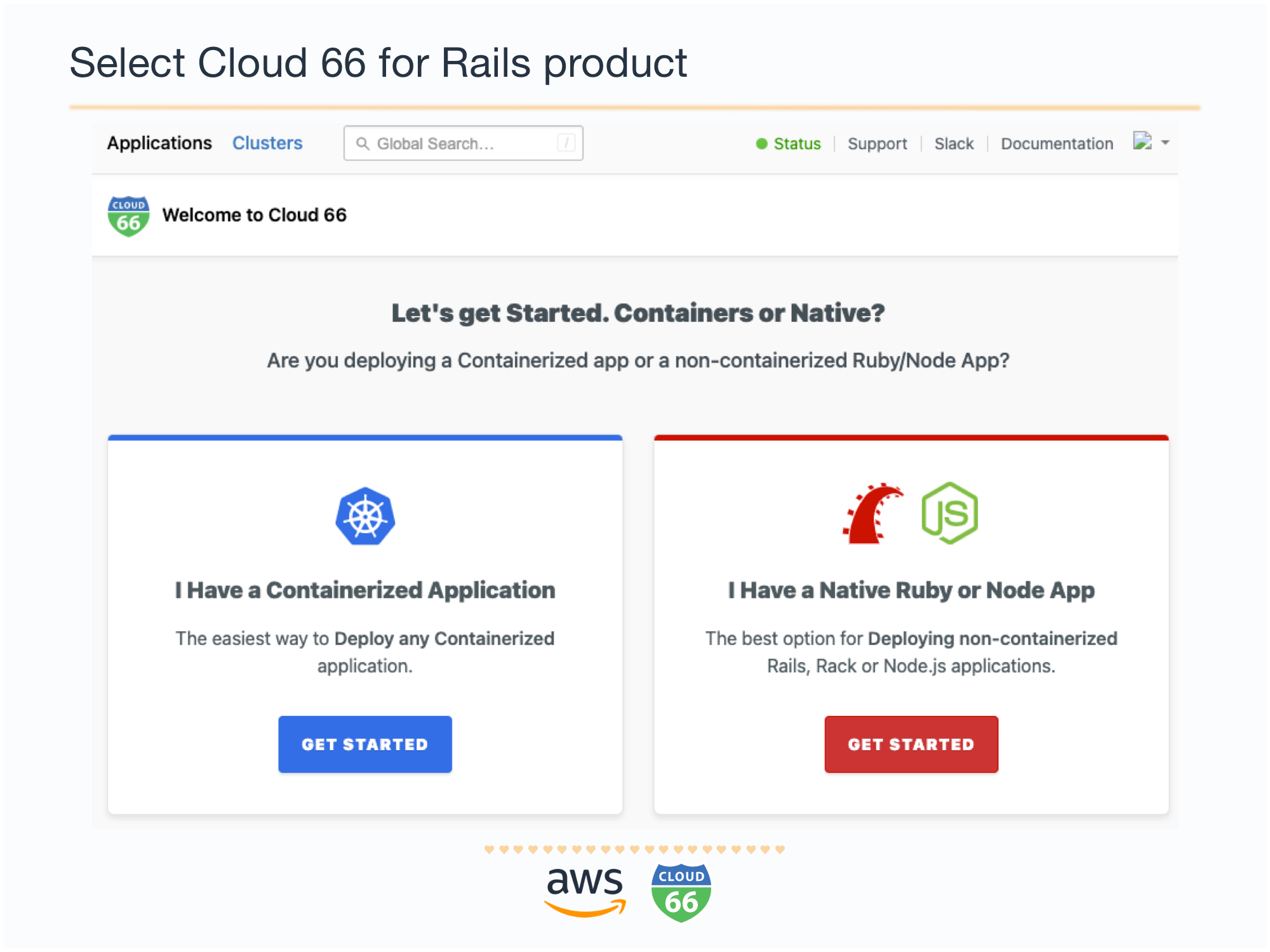1270x952 pixels.
Task: Open the Documentation link
Action: click(x=1057, y=142)
